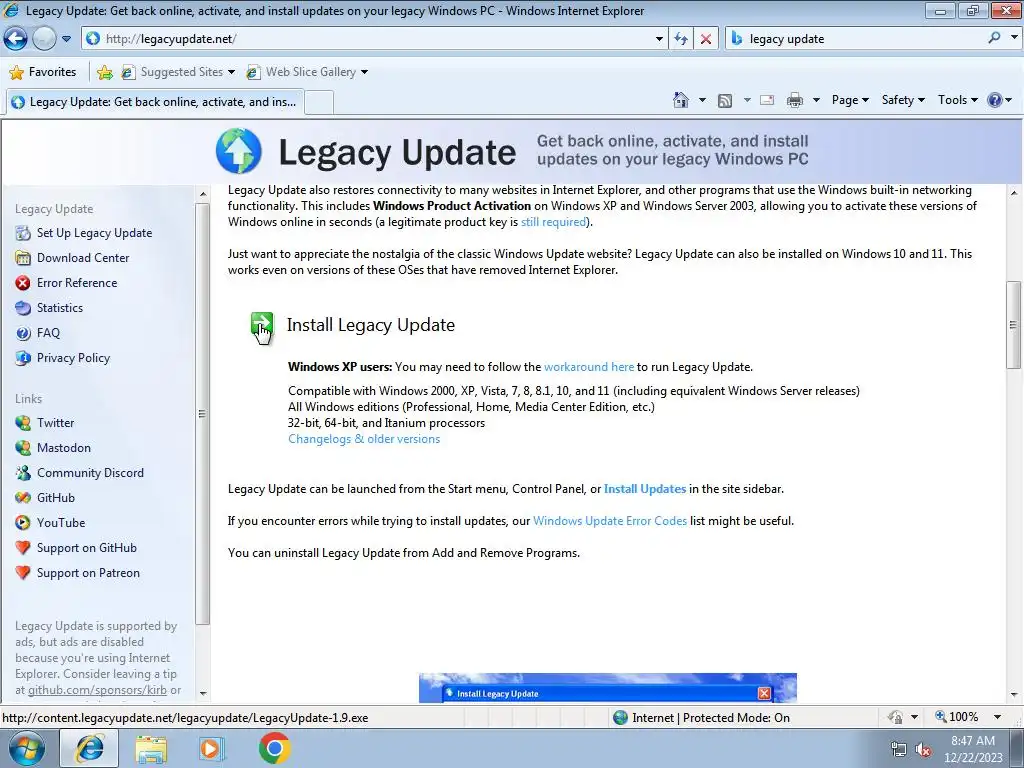Click Add to Favorites Bar star icon
The image size is (1024, 768).
104,72
